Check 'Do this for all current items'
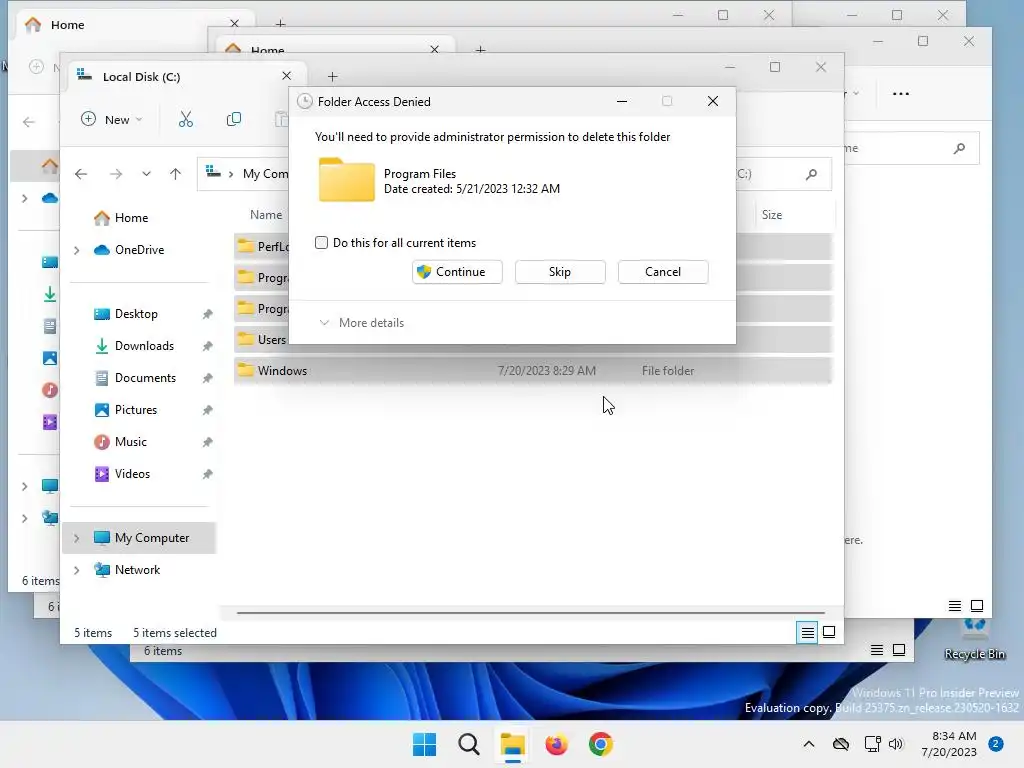 pyautogui.click(x=321, y=243)
